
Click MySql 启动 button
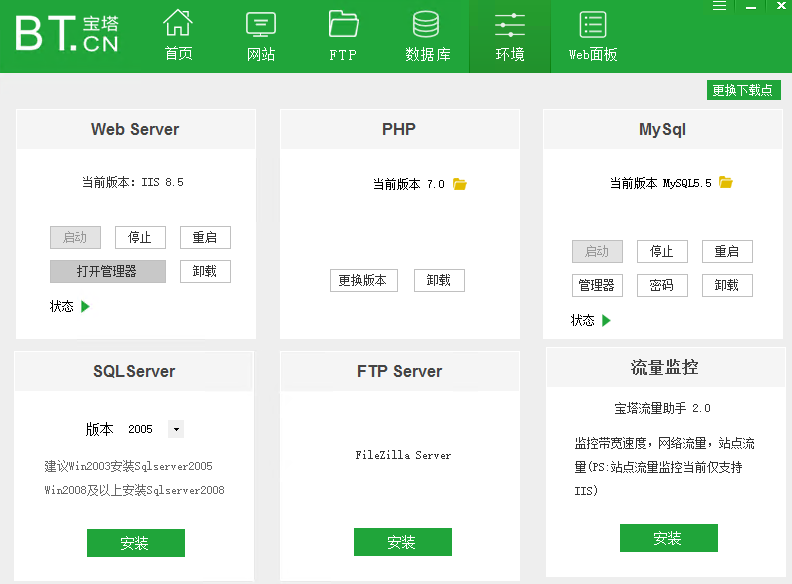coord(597,252)
